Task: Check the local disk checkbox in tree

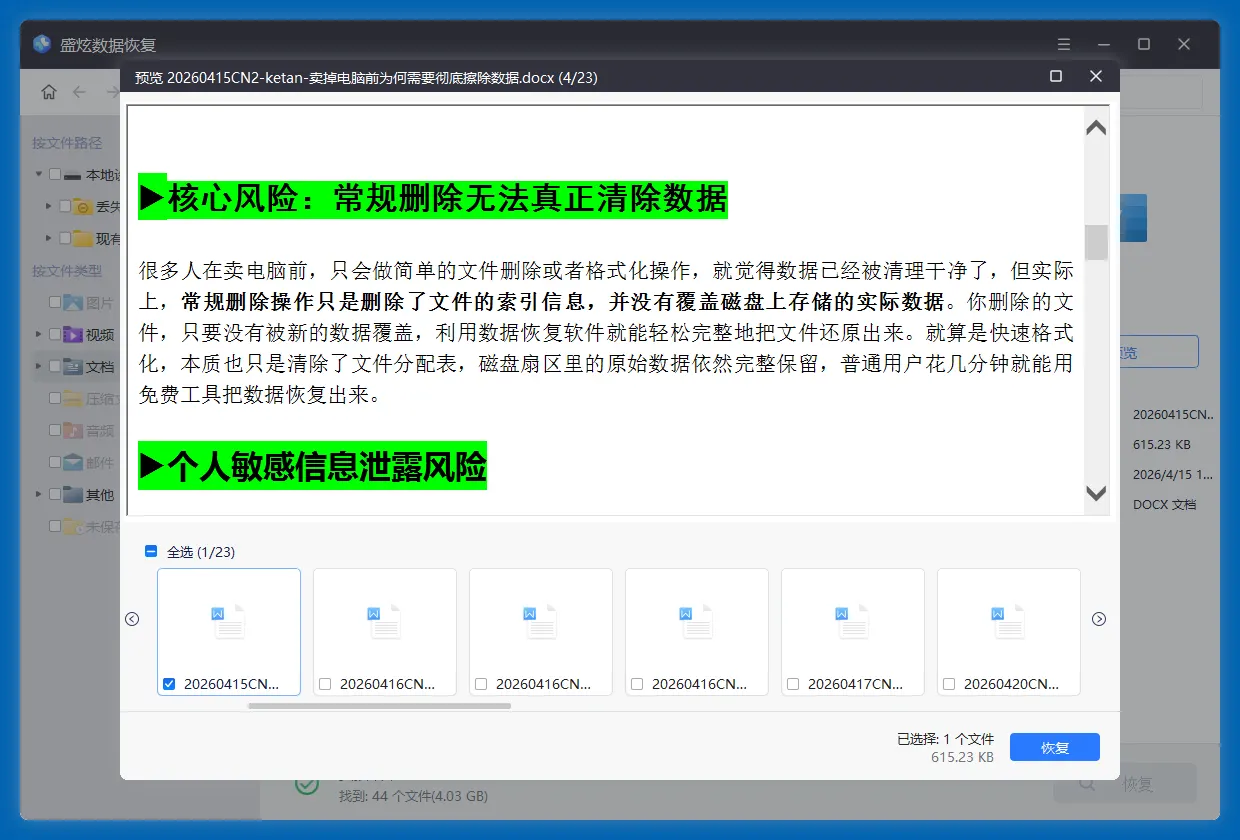Action: coord(55,175)
